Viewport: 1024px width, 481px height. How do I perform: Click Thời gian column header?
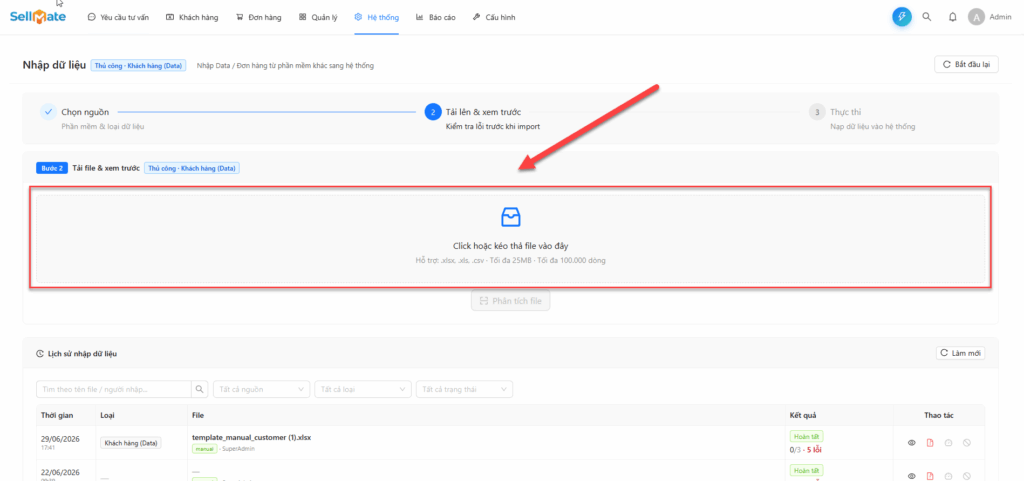[57, 415]
